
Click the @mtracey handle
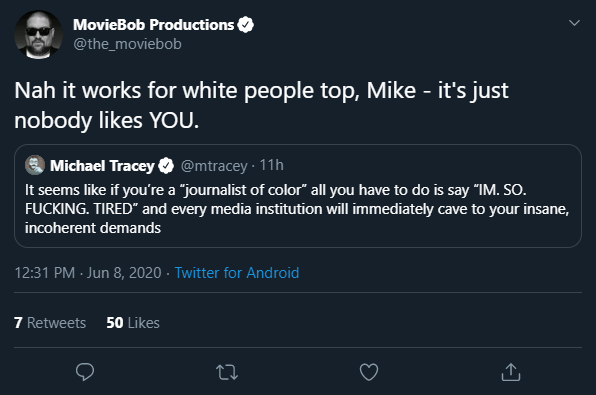pyautogui.click(x=214, y=166)
